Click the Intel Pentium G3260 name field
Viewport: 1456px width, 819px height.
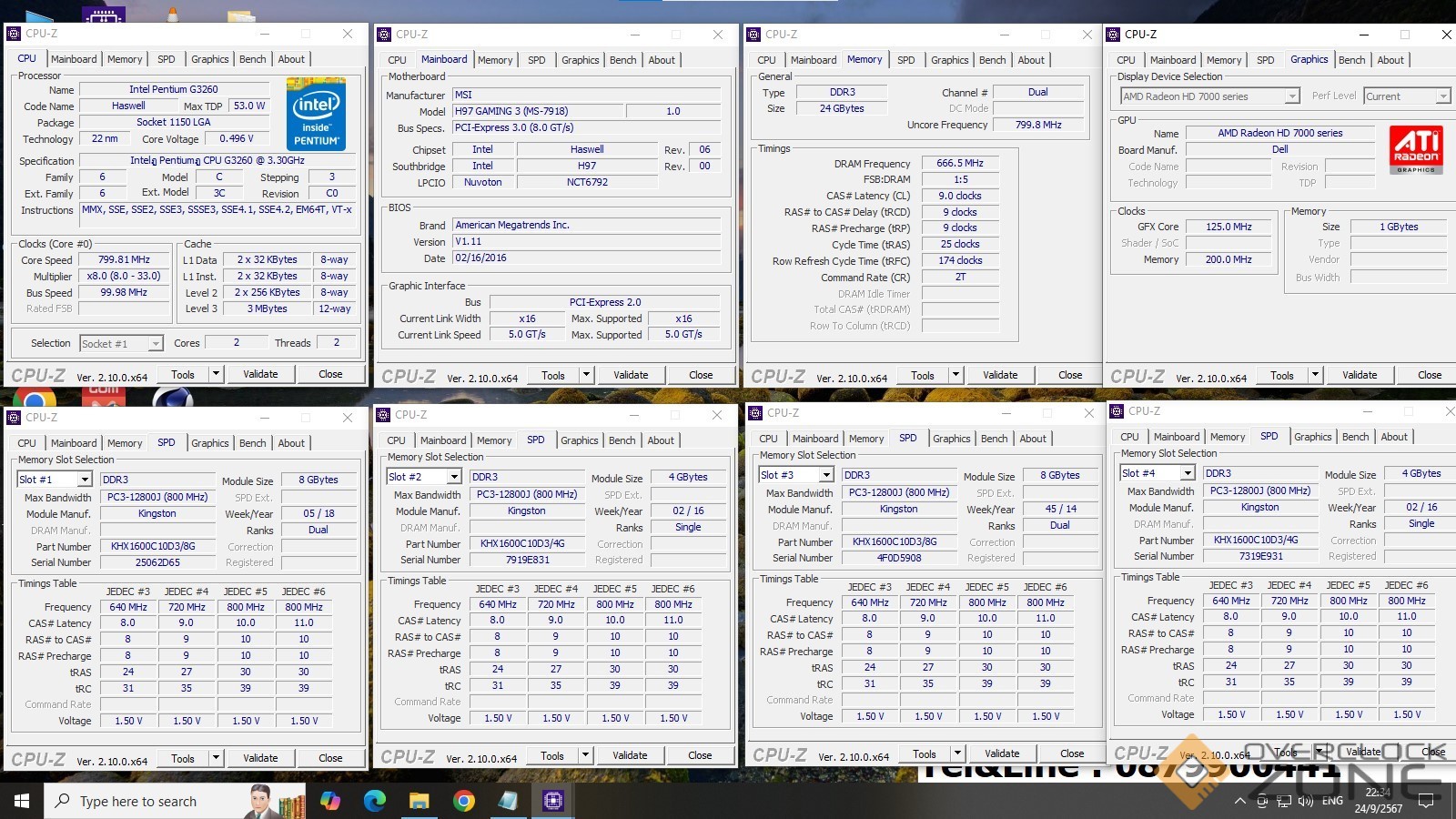click(173, 89)
